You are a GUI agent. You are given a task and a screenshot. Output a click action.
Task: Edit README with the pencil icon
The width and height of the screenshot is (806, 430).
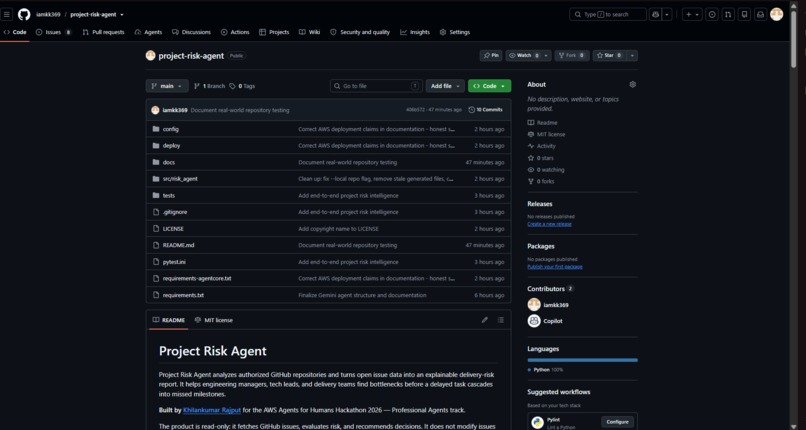point(484,320)
